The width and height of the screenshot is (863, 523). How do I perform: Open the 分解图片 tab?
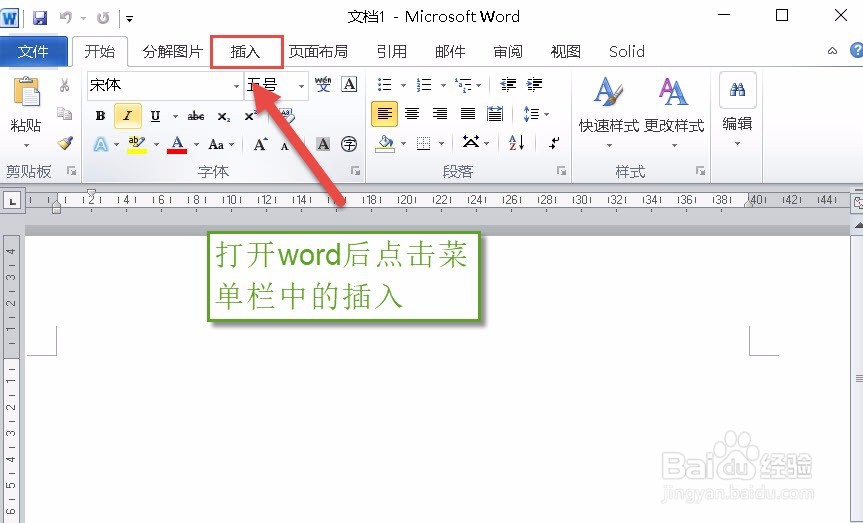pyautogui.click(x=173, y=52)
